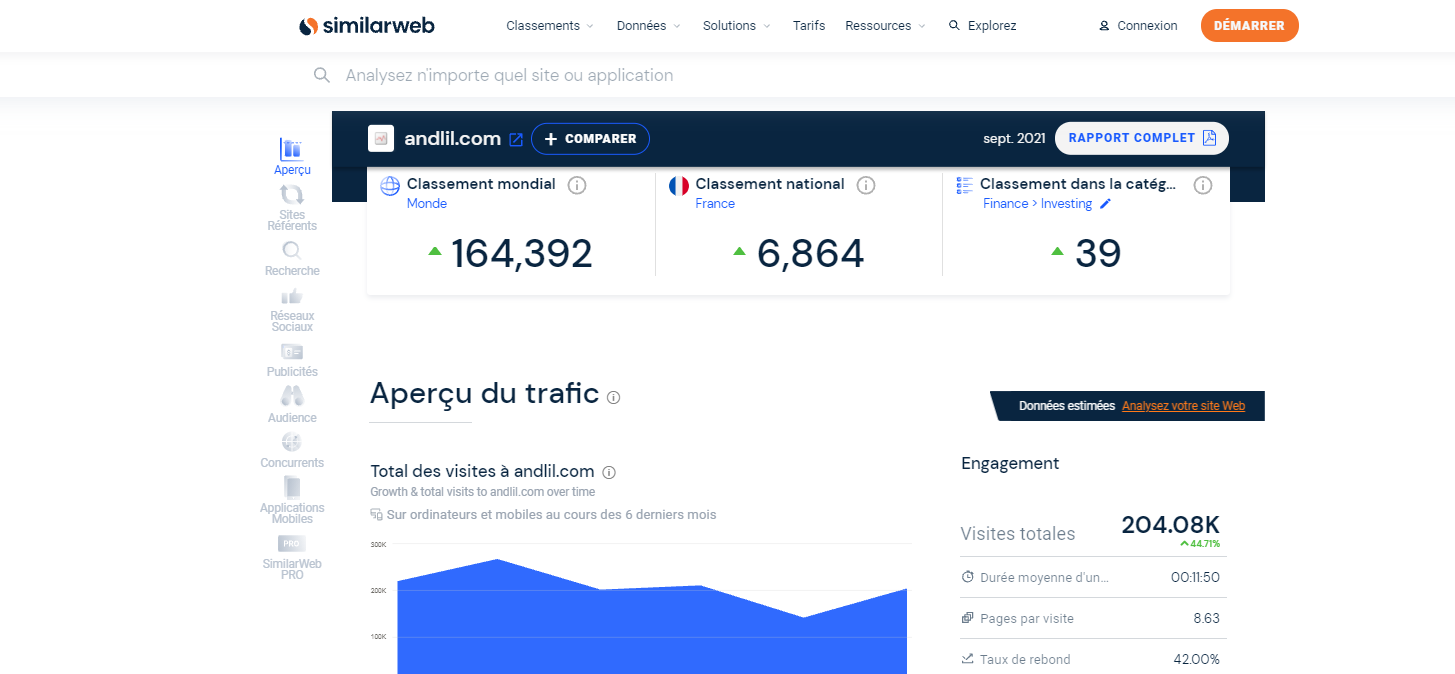Viewport: 1455px width, 674px height.
Task: Click the category rank value 39
Action: click(x=1098, y=254)
